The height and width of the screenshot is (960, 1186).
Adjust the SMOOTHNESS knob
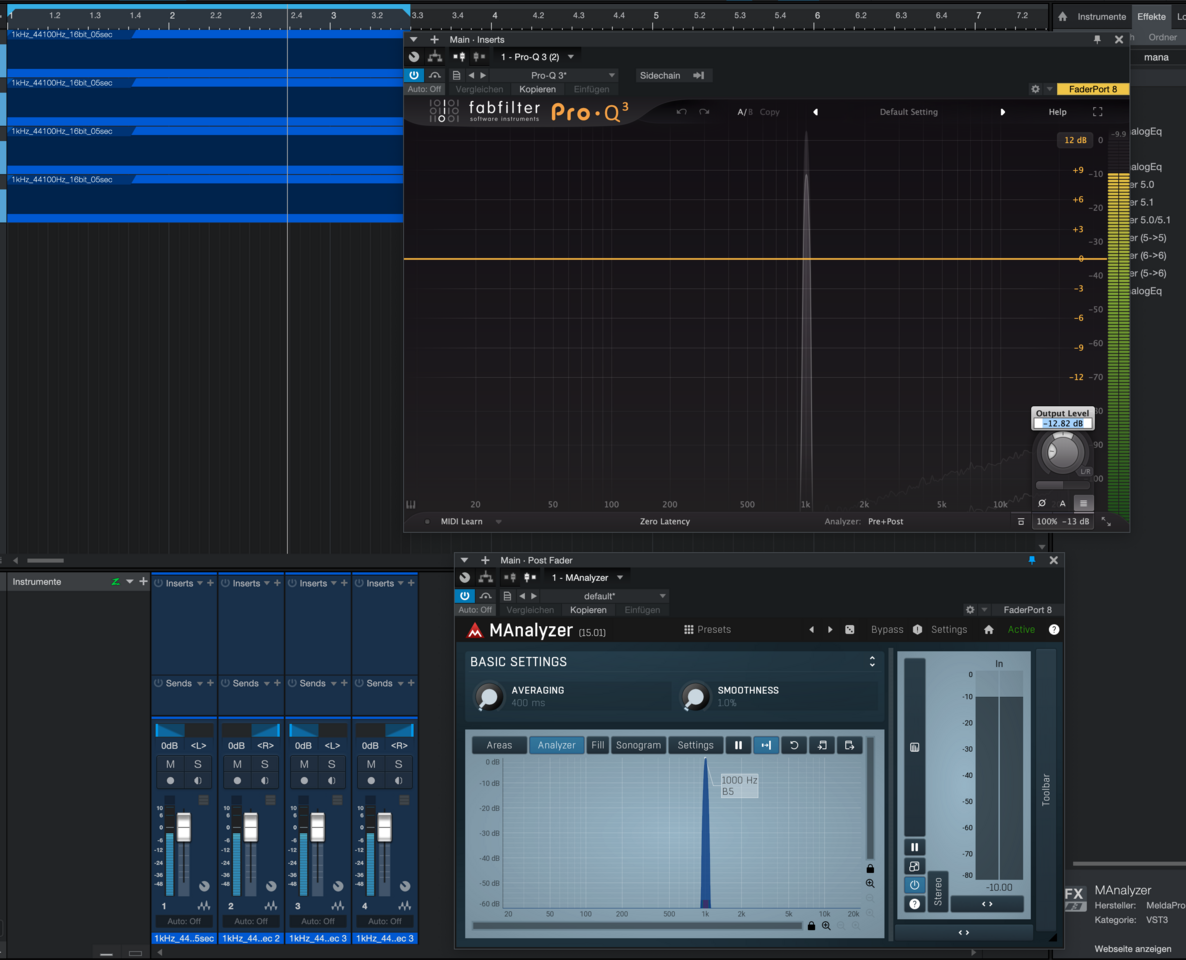pyautogui.click(x=694, y=697)
